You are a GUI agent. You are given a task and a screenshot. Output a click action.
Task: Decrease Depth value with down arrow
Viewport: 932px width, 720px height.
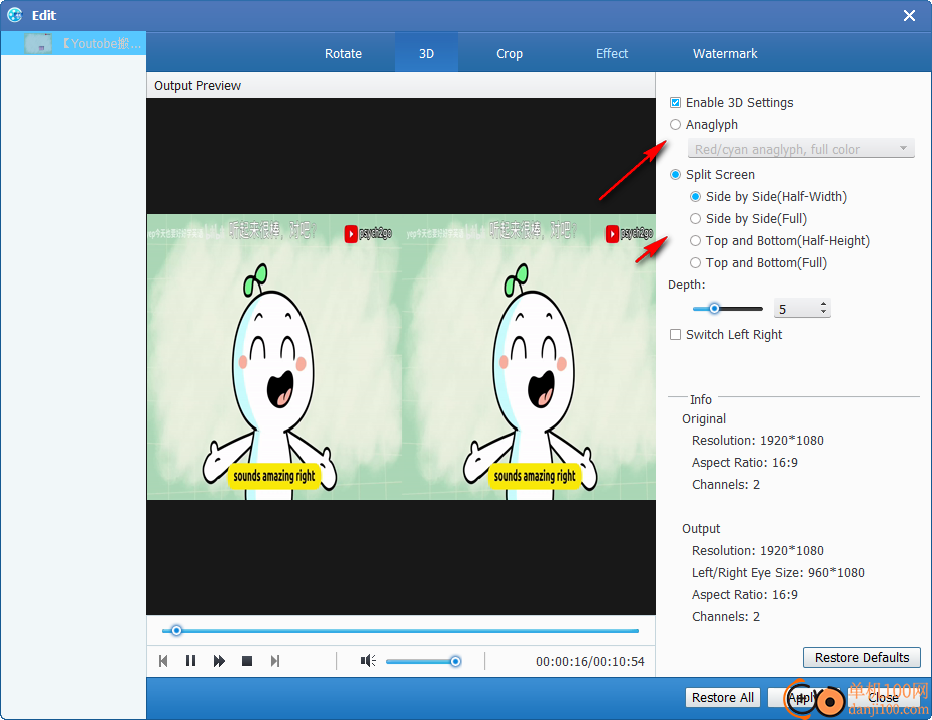click(x=823, y=313)
